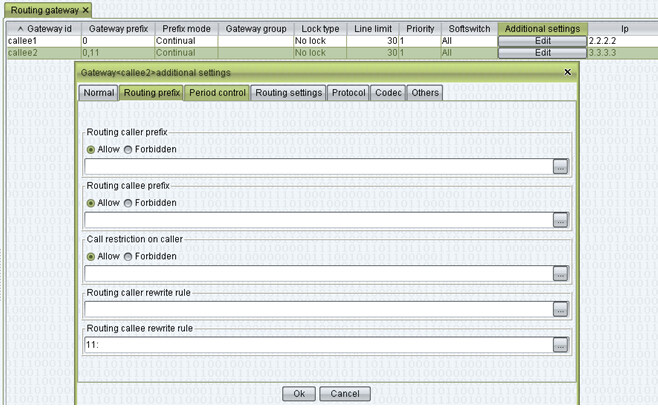Open browse button for Routing callee prefix
The height and width of the screenshot is (409, 658).
pos(560,220)
